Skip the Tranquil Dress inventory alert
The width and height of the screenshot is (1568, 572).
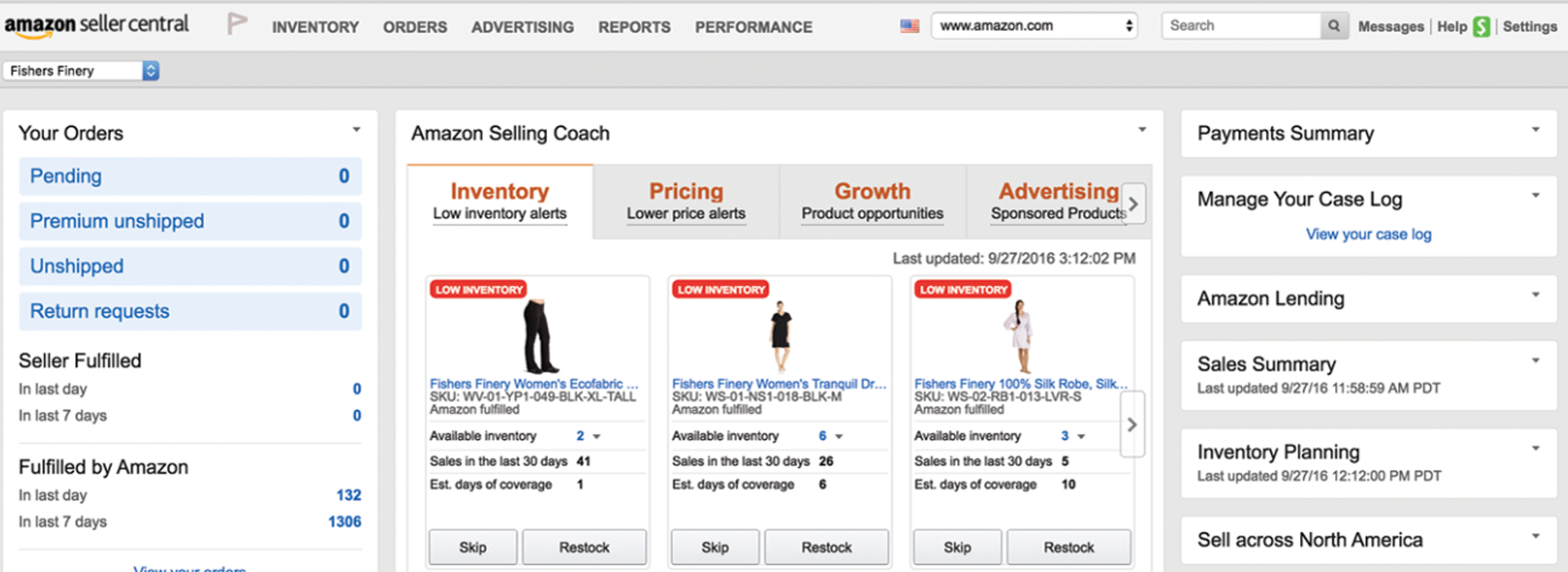[715, 547]
